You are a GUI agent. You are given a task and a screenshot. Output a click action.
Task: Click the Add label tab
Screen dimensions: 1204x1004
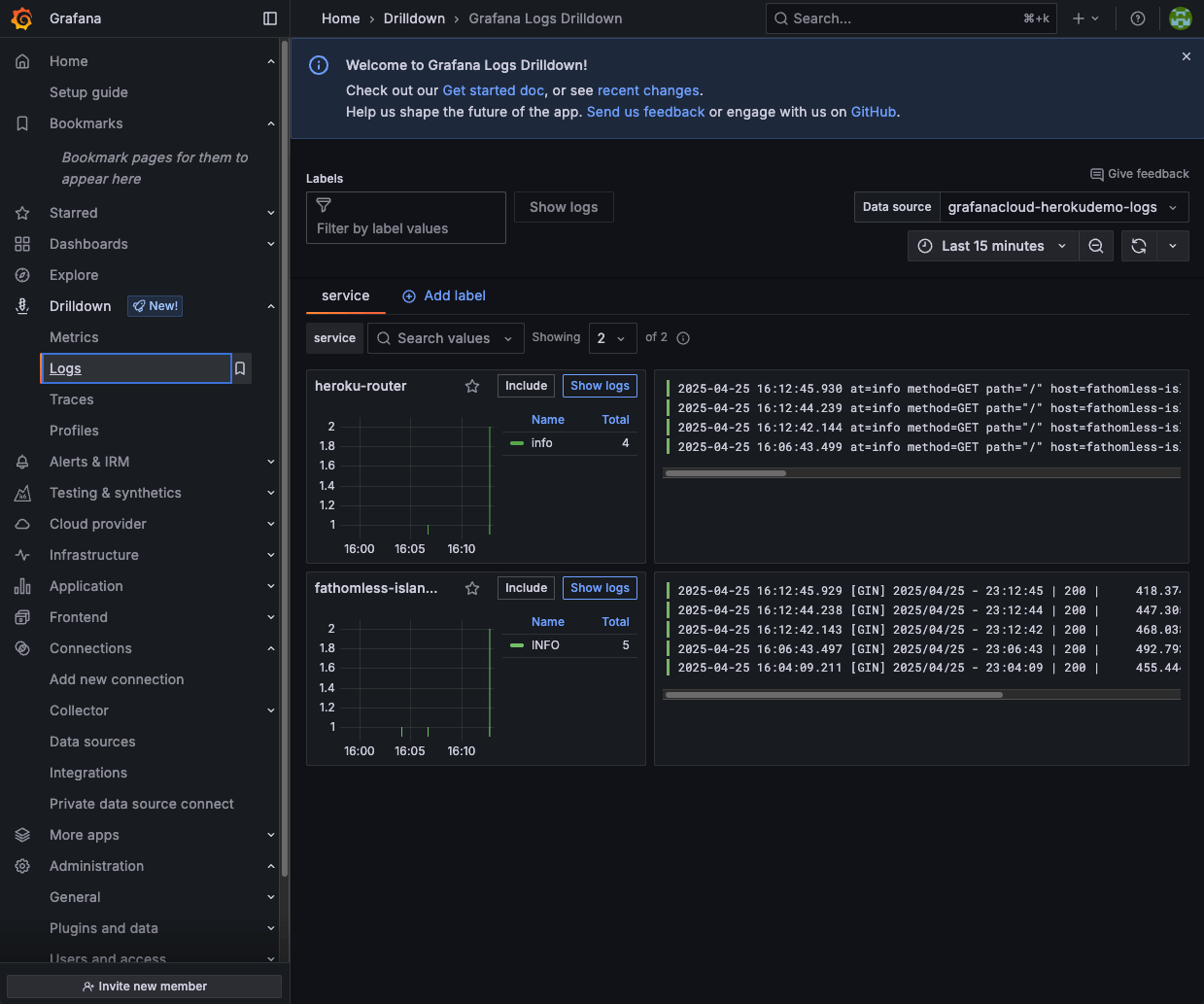point(444,295)
